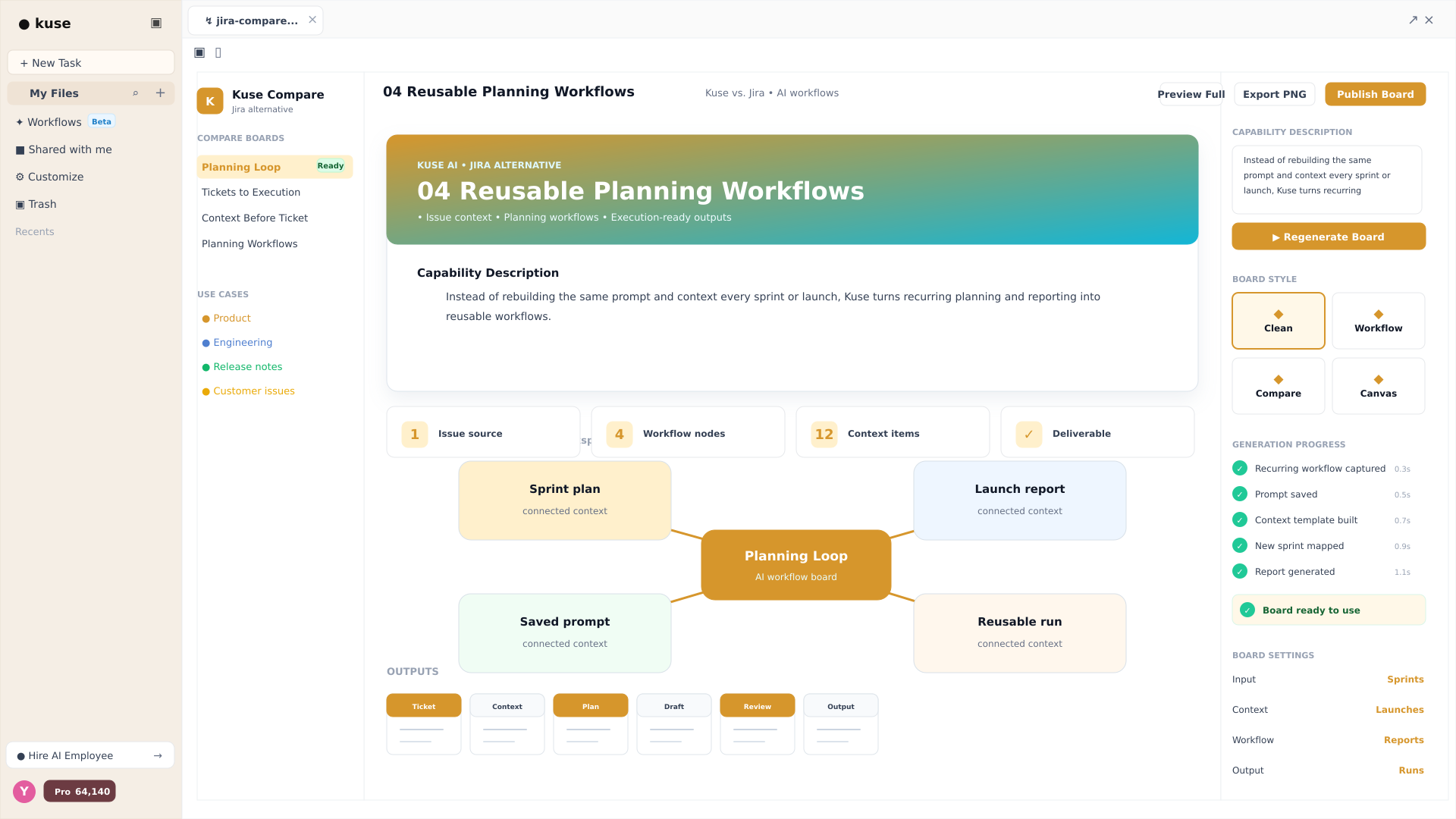Select the Engineering use case
The width and height of the screenshot is (1456, 819).
tap(237, 343)
